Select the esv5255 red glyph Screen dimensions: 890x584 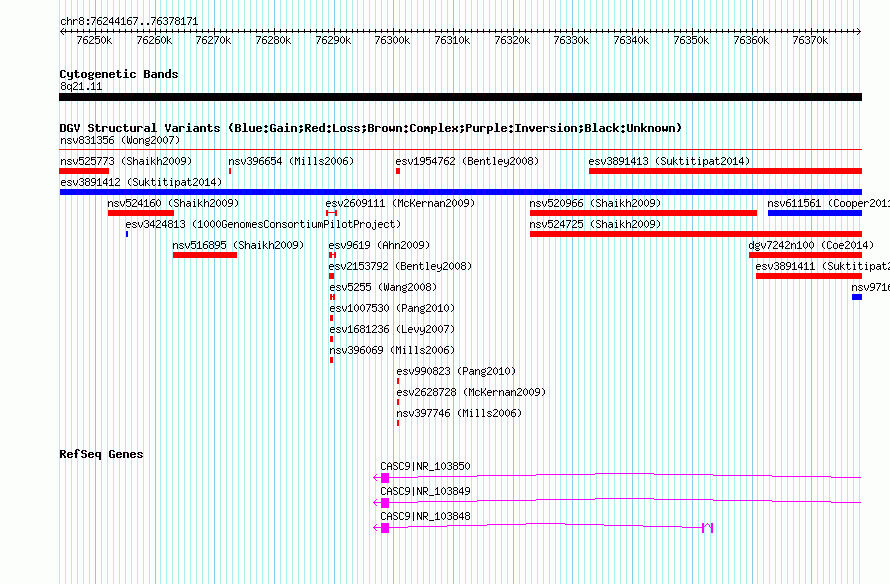(x=333, y=297)
